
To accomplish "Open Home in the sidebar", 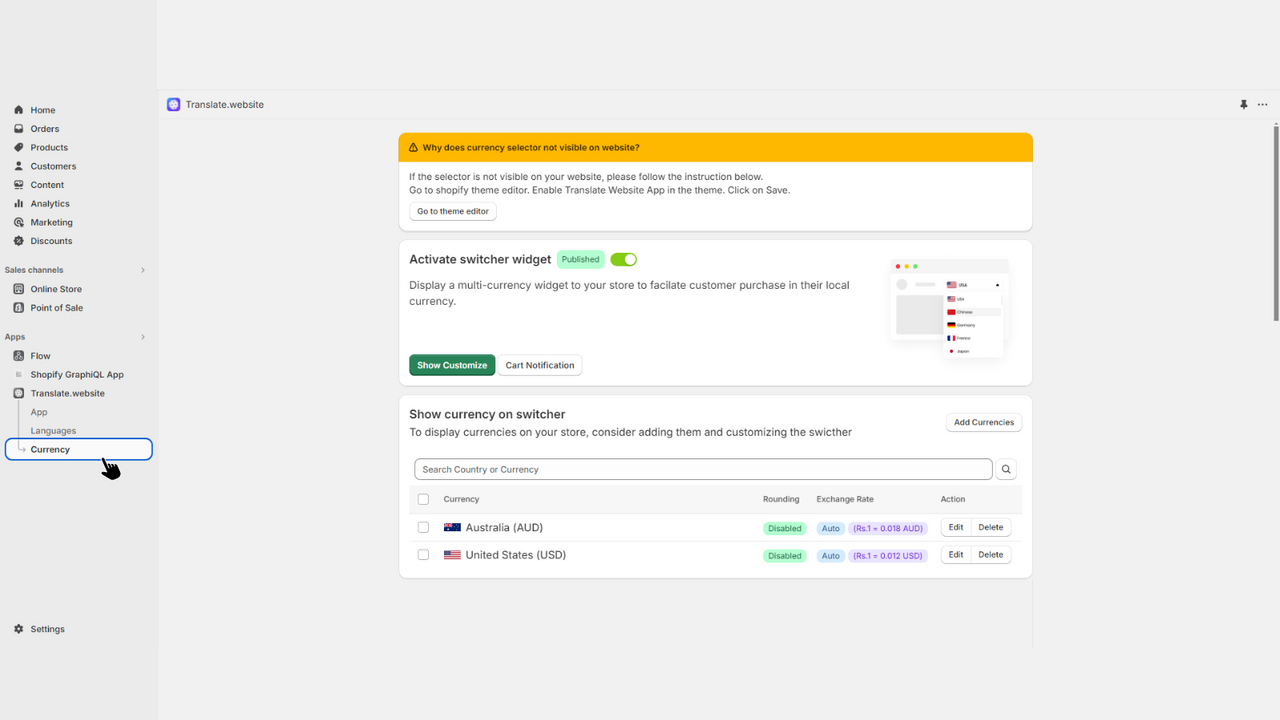I will [43, 110].
